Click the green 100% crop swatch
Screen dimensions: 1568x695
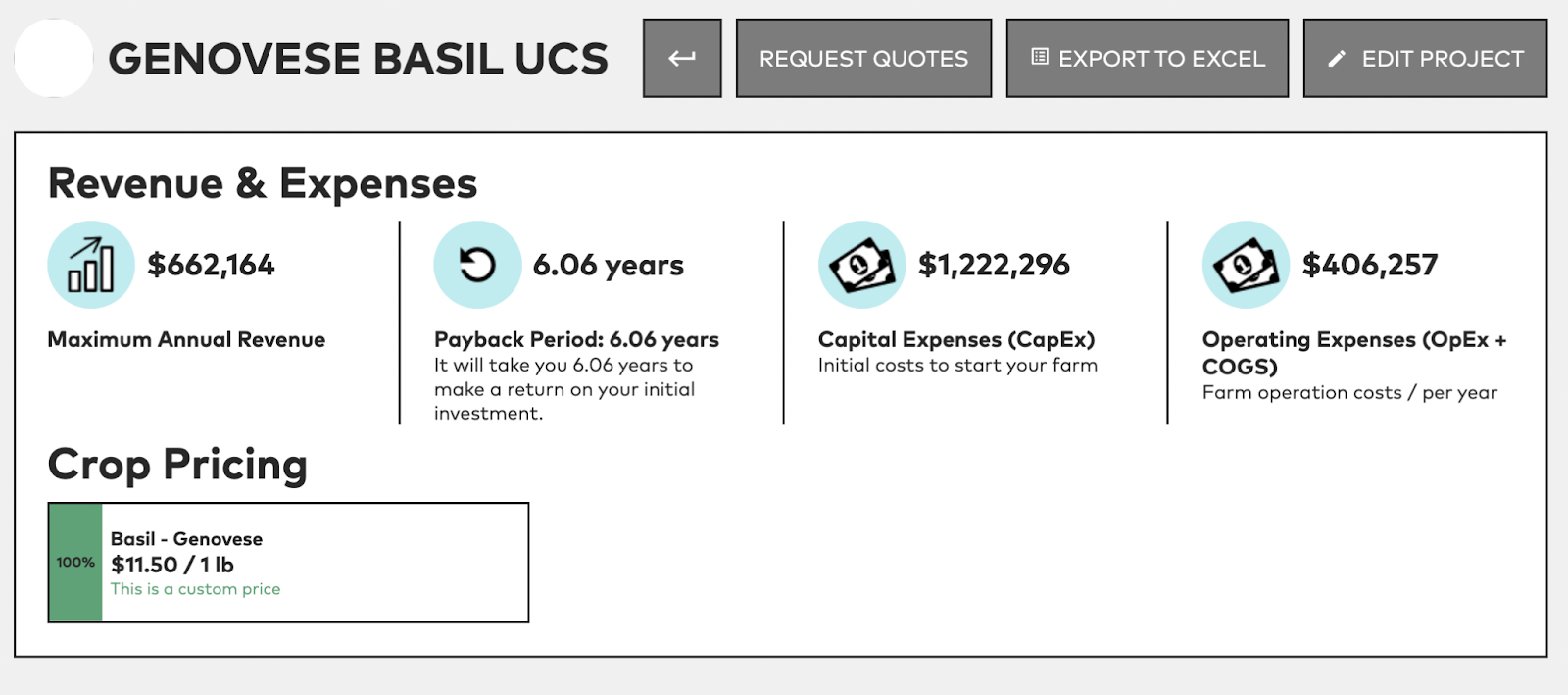click(x=75, y=563)
